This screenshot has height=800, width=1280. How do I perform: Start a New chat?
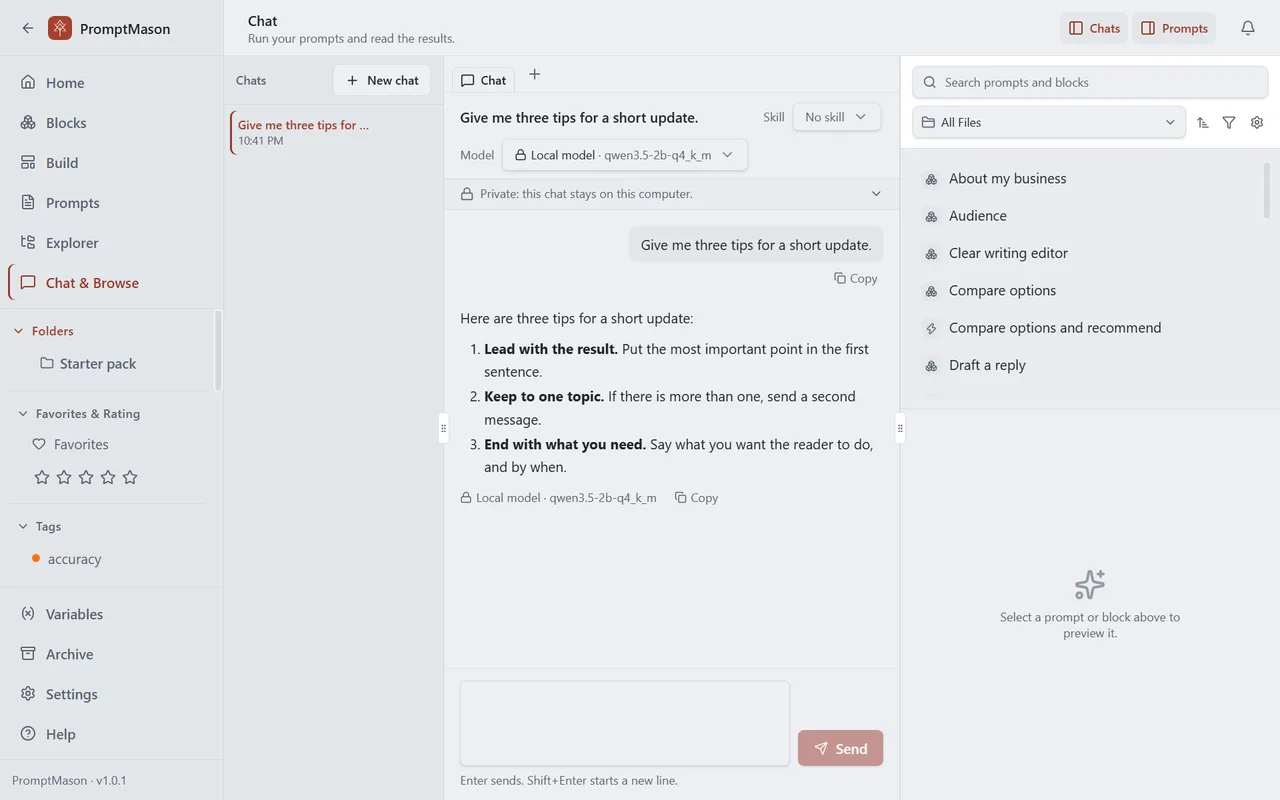click(x=382, y=80)
